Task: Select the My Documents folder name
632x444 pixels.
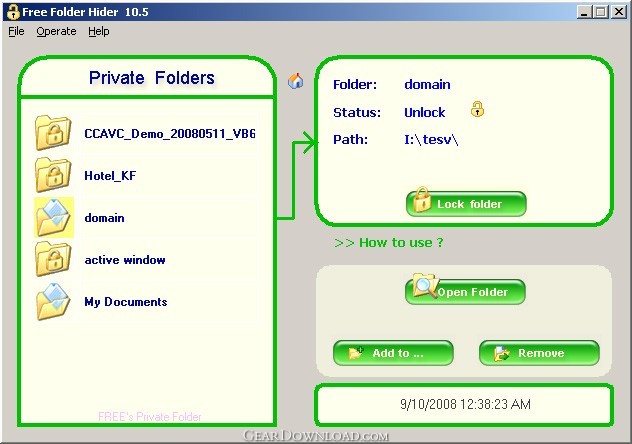Action: click(125, 302)
